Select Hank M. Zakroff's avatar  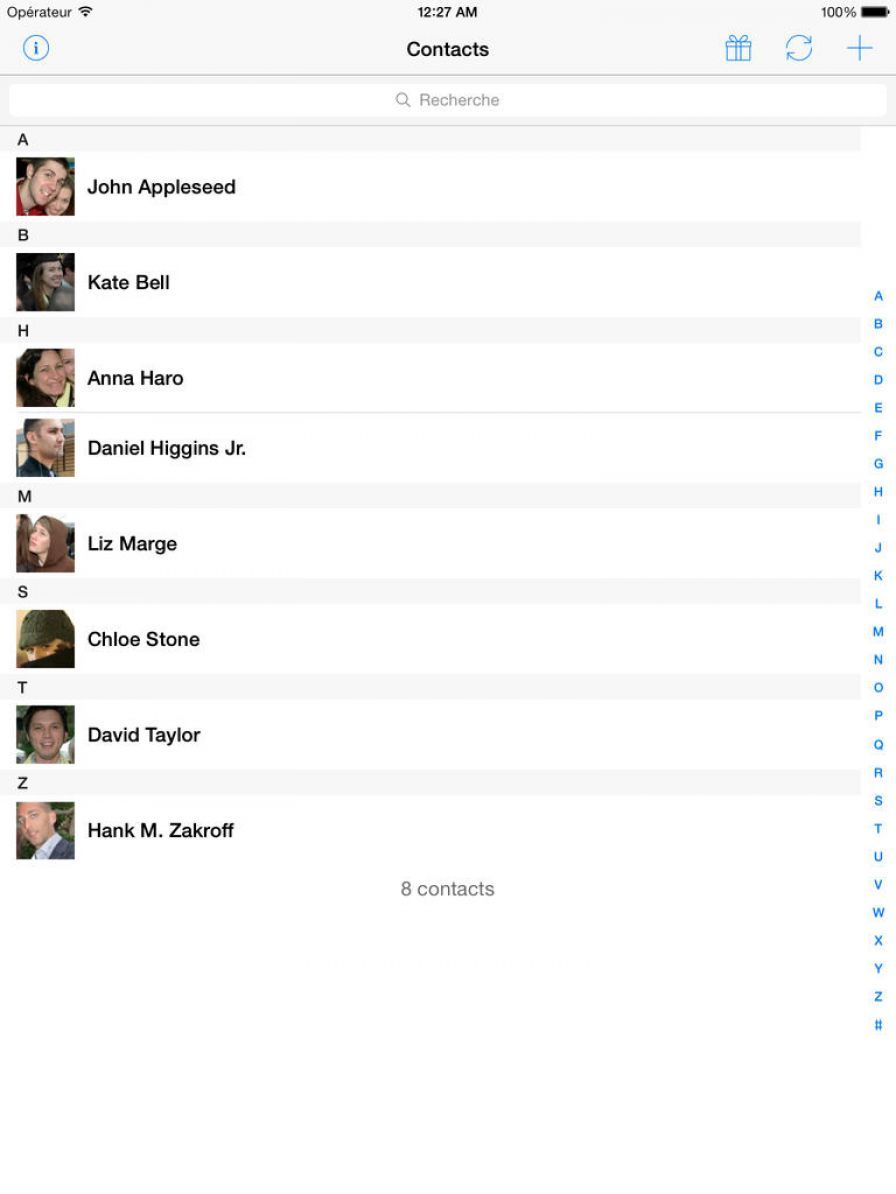pos(46,831)
